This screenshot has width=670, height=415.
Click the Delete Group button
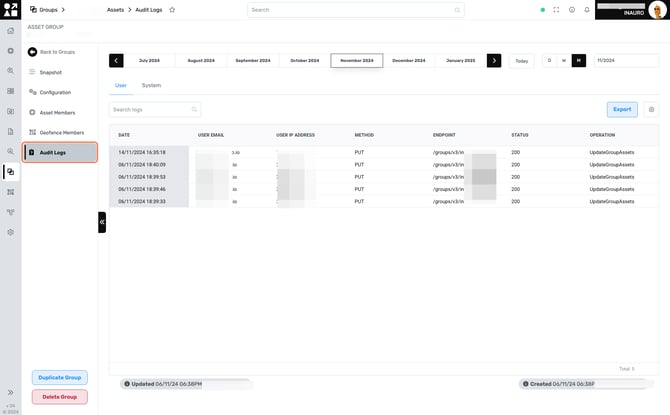[x=60, y=397]
